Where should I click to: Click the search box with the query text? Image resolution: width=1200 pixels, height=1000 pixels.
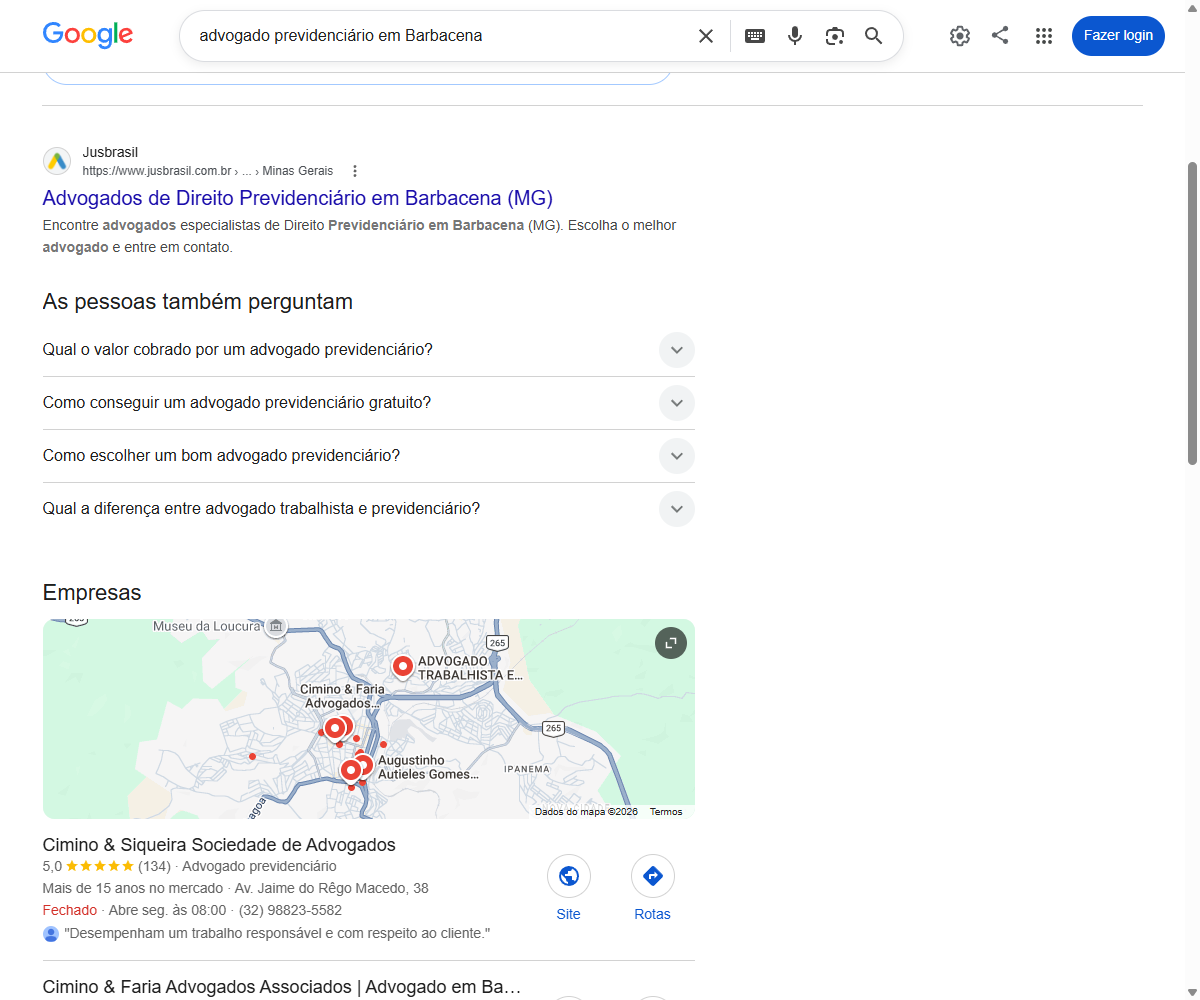click(x=440, y=36)
